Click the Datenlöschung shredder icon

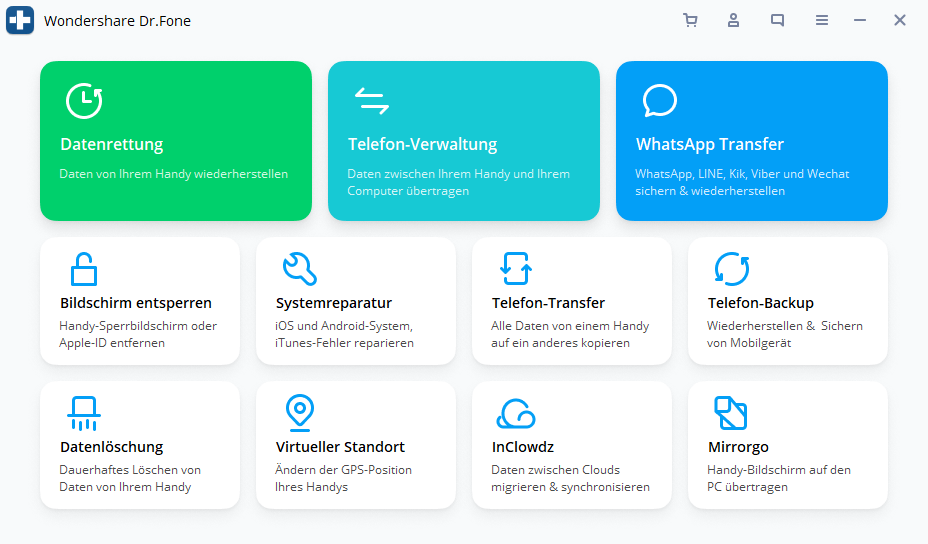[84, 413]
